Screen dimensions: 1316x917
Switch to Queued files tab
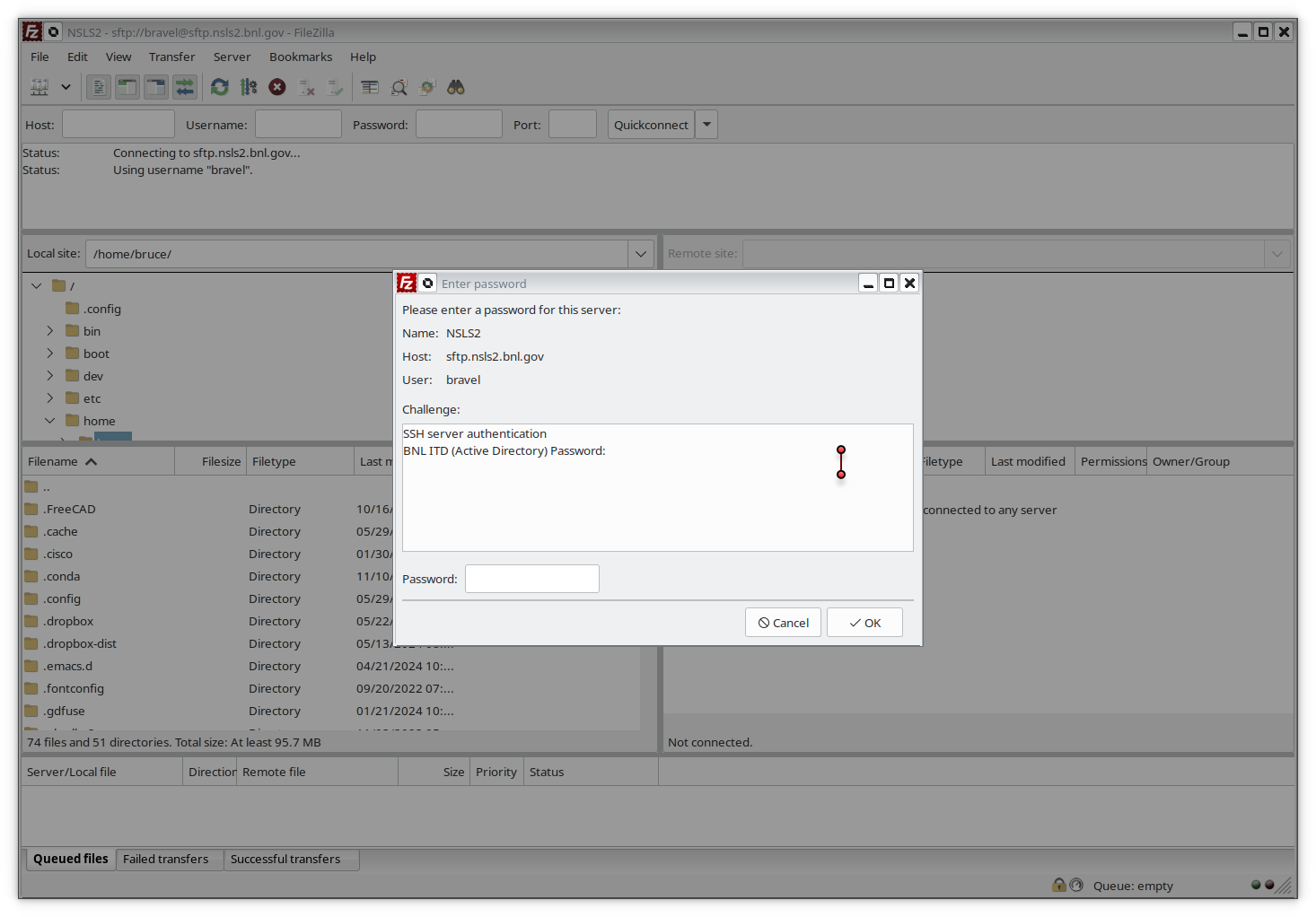[x=70, y=859]
